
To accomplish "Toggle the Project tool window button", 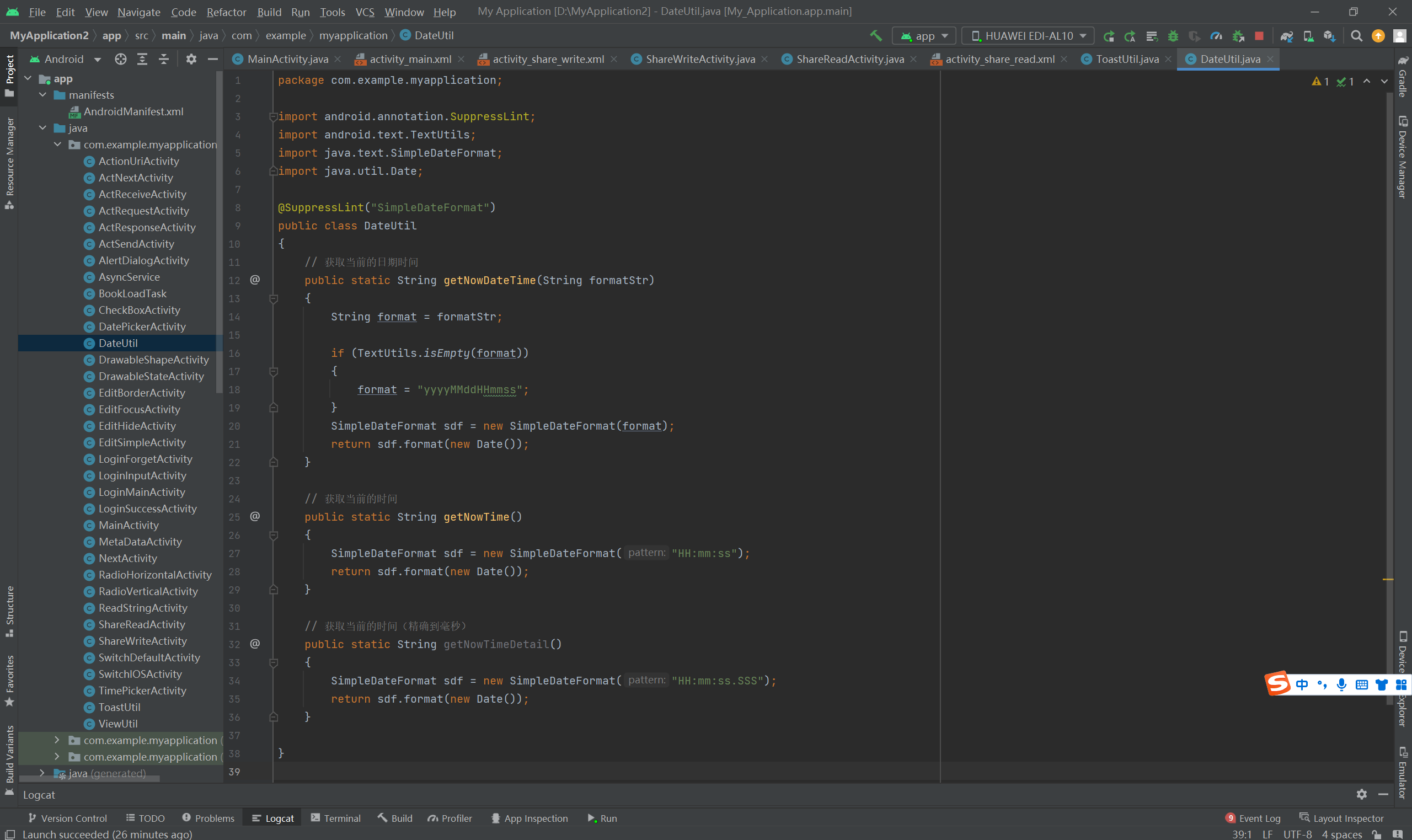I will (x=9, y=74).
